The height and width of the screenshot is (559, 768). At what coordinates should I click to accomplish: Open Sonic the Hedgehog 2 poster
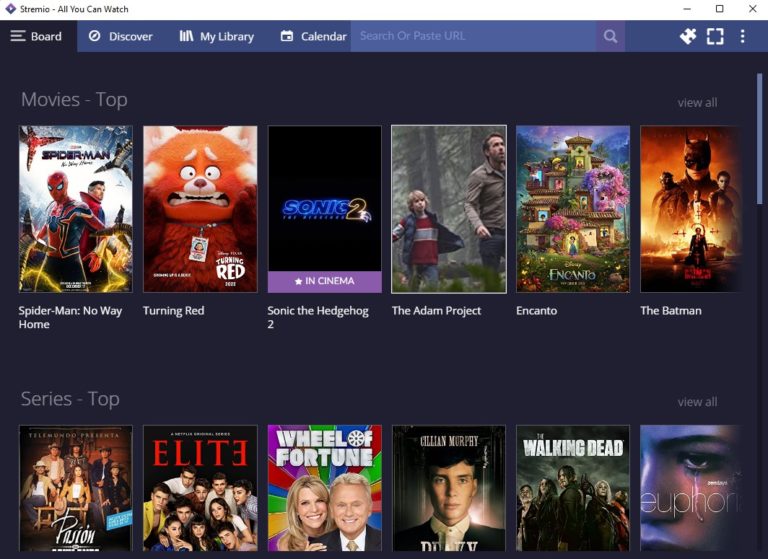[324, 209]
